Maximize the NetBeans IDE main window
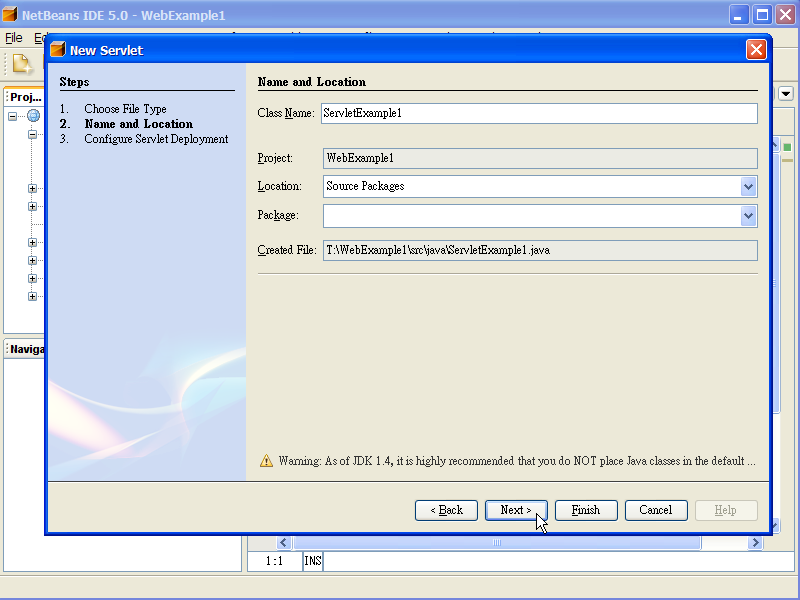 pyautogui.click(x=762, y=15)
